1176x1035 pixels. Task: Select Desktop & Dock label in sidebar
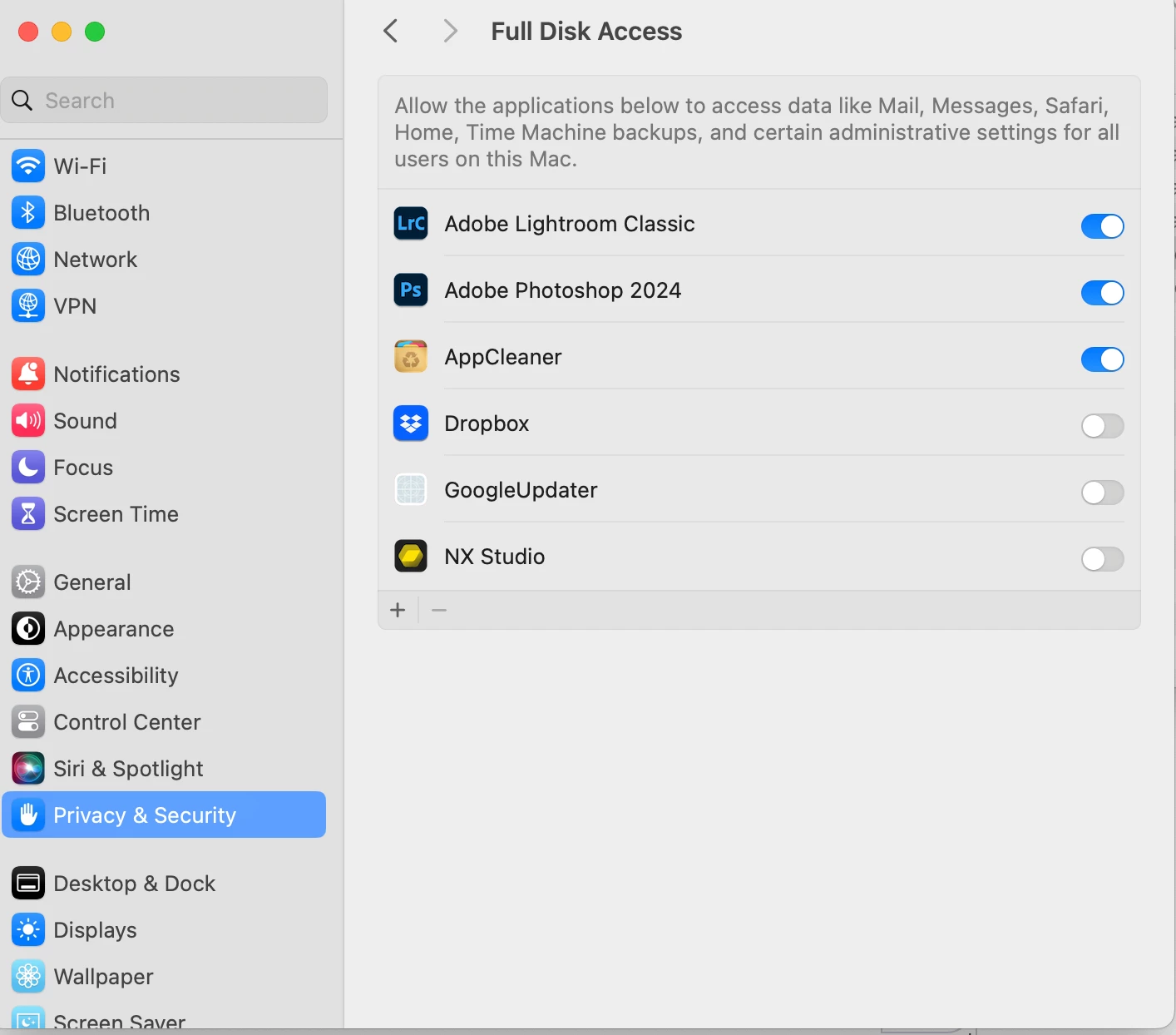click(135, 884)
